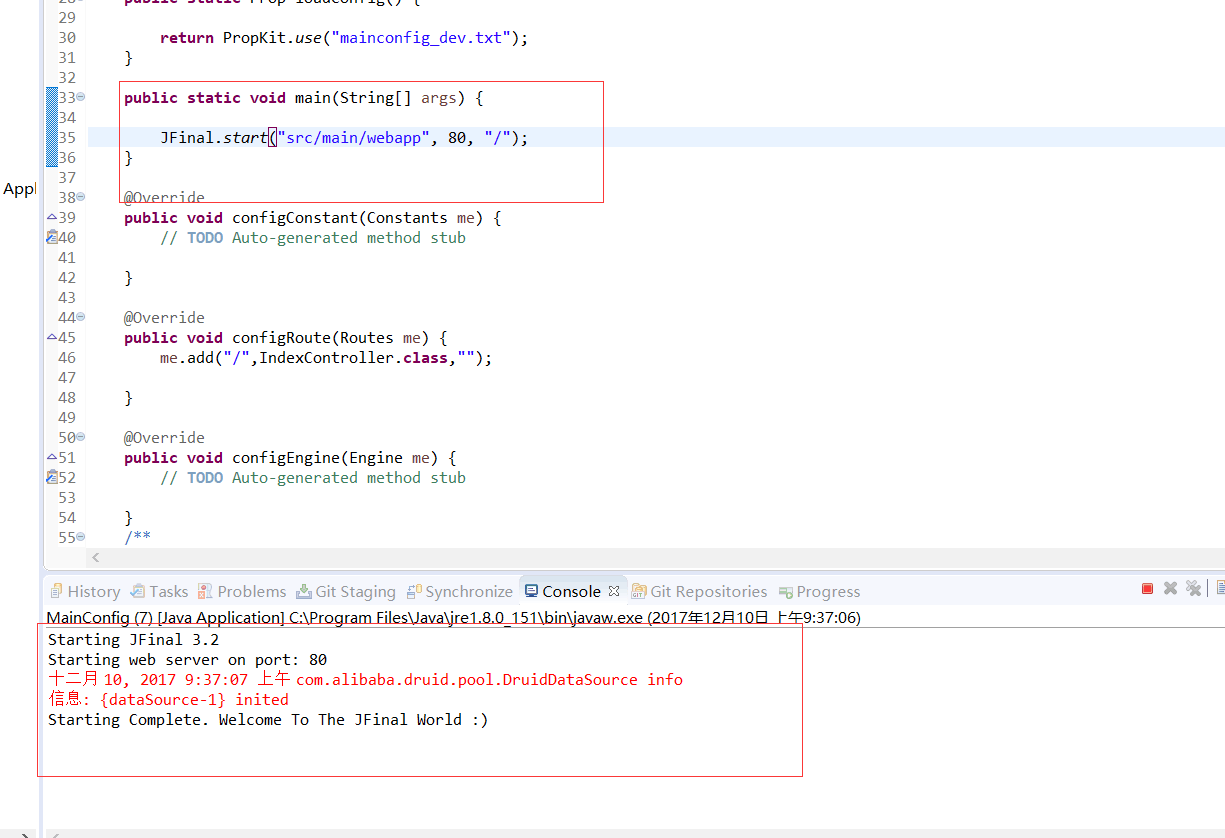1225x838 pixels.
Task: Click the console horizontal scrollbar left arrow
Action: click(55, 833)
